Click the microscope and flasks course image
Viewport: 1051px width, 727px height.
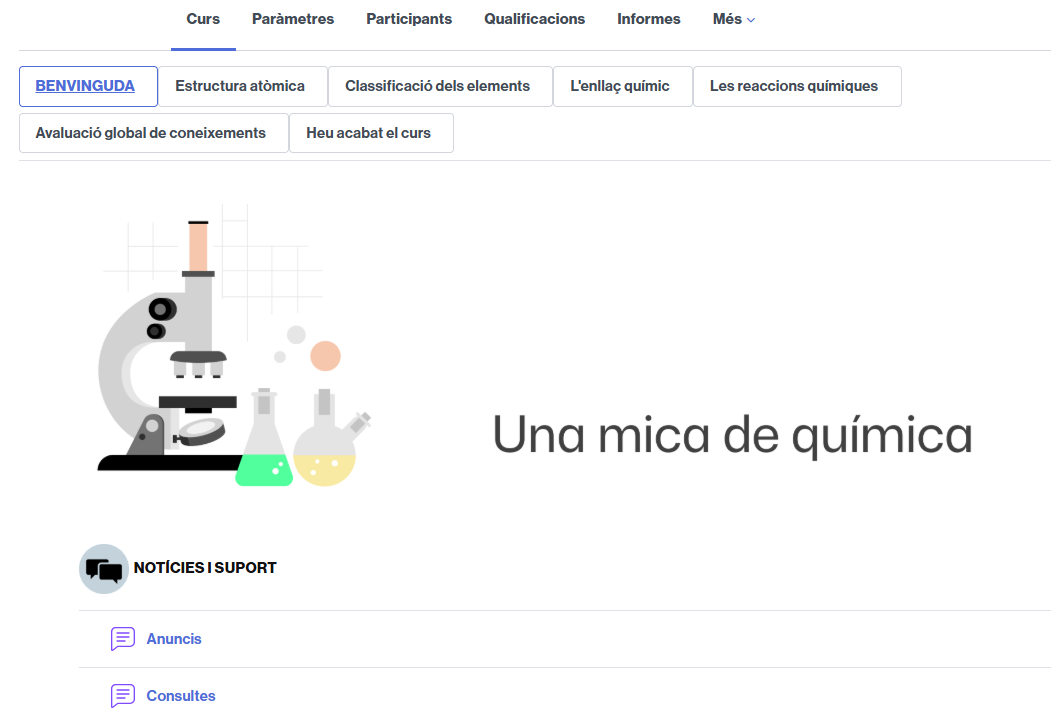[x=235, y=345]
